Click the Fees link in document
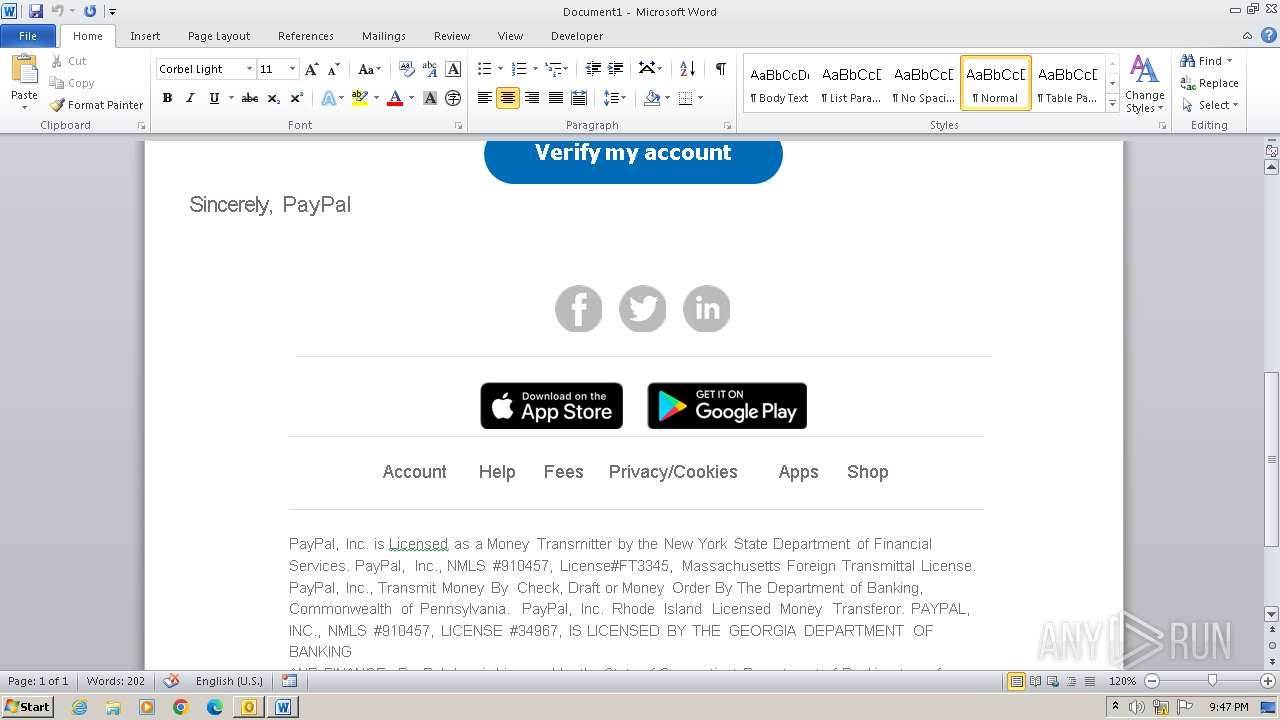Viewport: 1280px width, 720px height. click(x=563, y=472)
